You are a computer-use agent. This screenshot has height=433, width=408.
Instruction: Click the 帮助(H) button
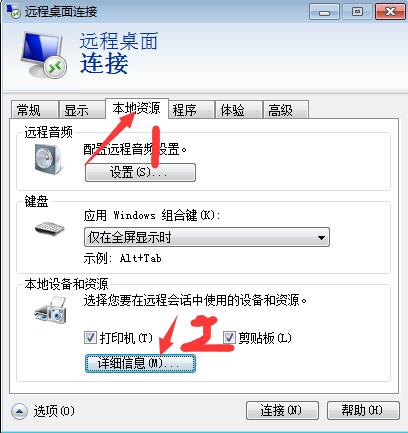tap(363, 410)
